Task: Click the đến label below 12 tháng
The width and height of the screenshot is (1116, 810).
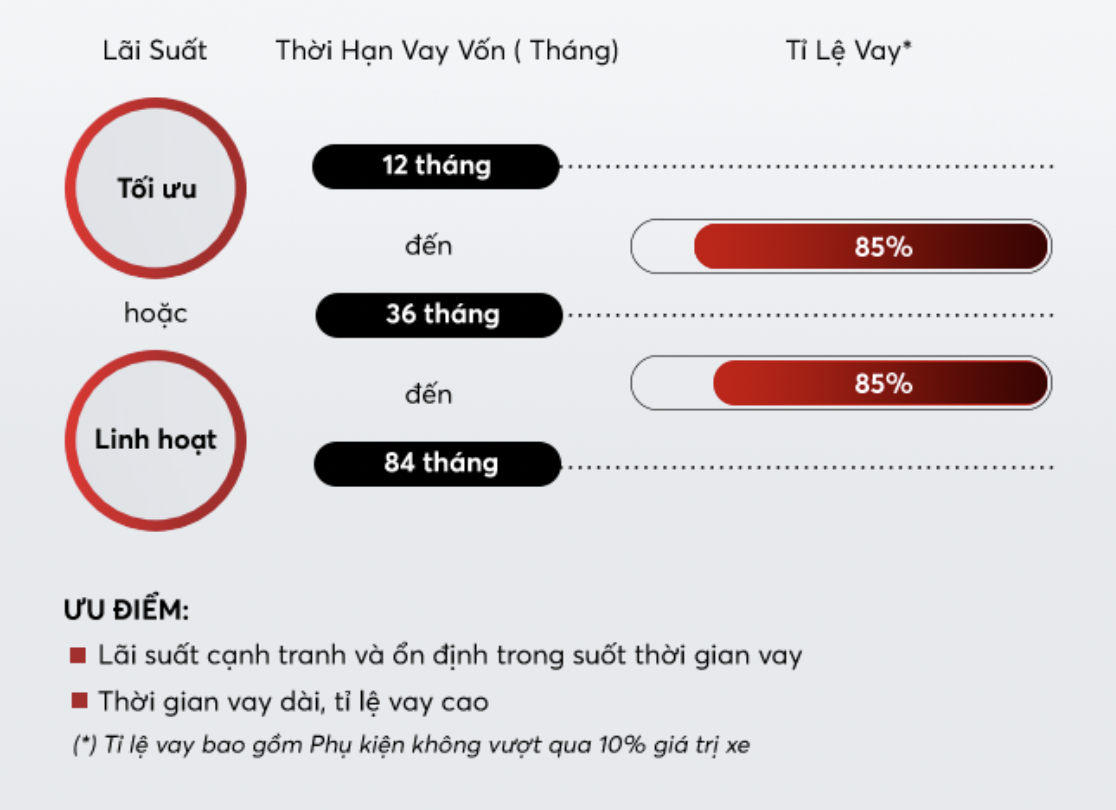Action: pyautogui.click(x=428, y=246)
